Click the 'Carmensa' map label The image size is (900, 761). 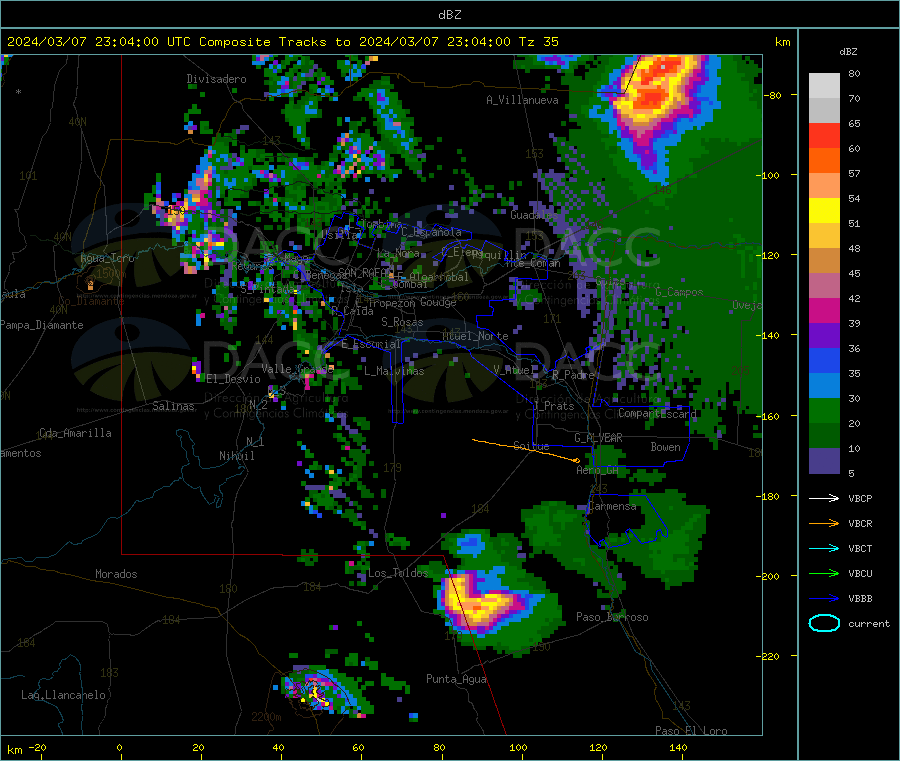coord(612,506)
